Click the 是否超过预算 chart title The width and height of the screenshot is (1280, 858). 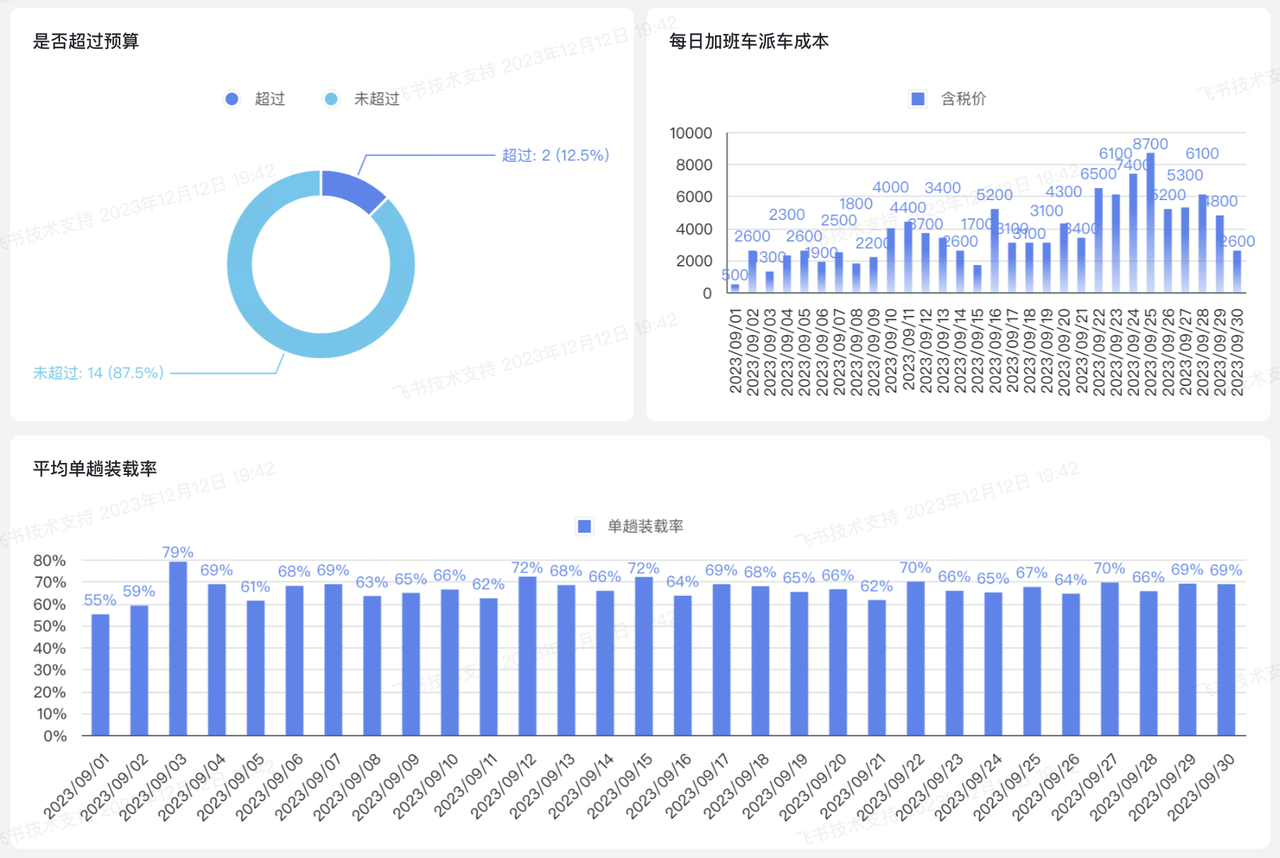coord(86,42)
